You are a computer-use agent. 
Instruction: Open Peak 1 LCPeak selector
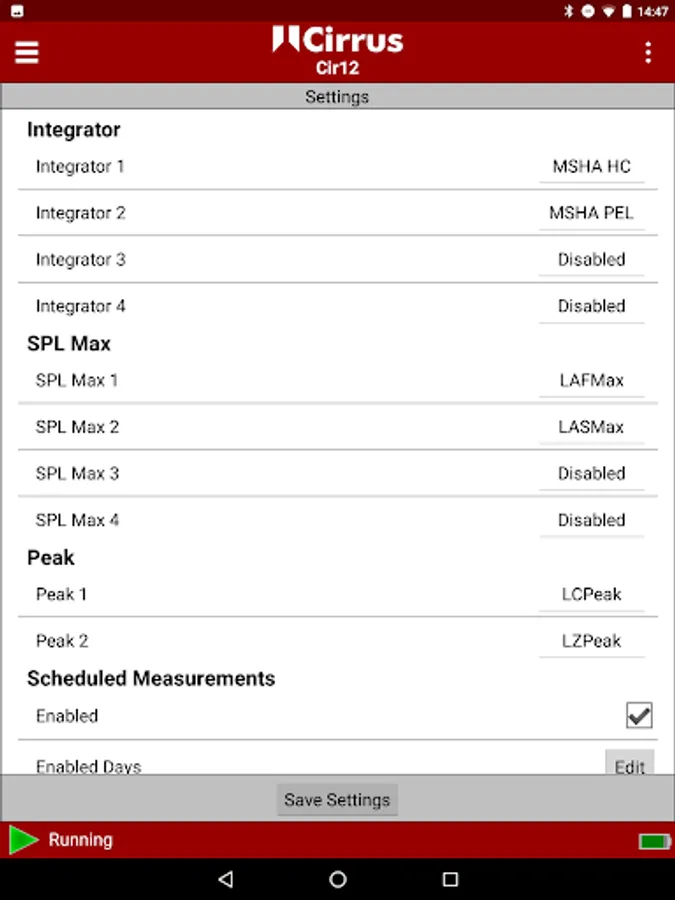coord(591,595)
